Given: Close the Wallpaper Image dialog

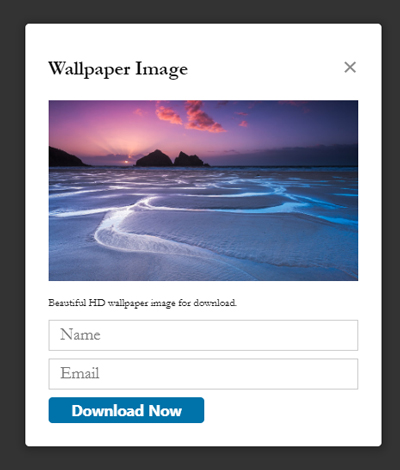Looking at the screenshot, I should click(x=350, y=67).
